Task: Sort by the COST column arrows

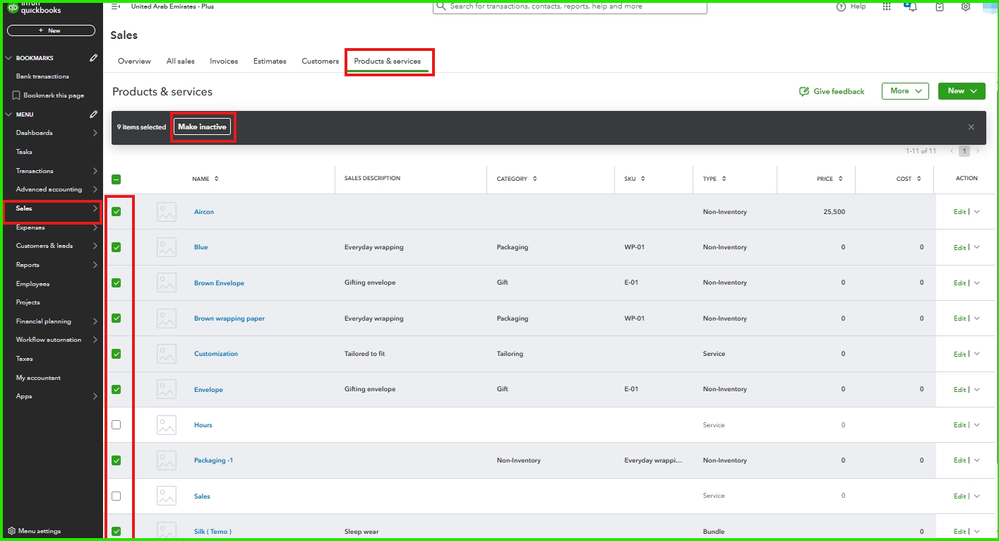Action: click(x=919, y=179)
